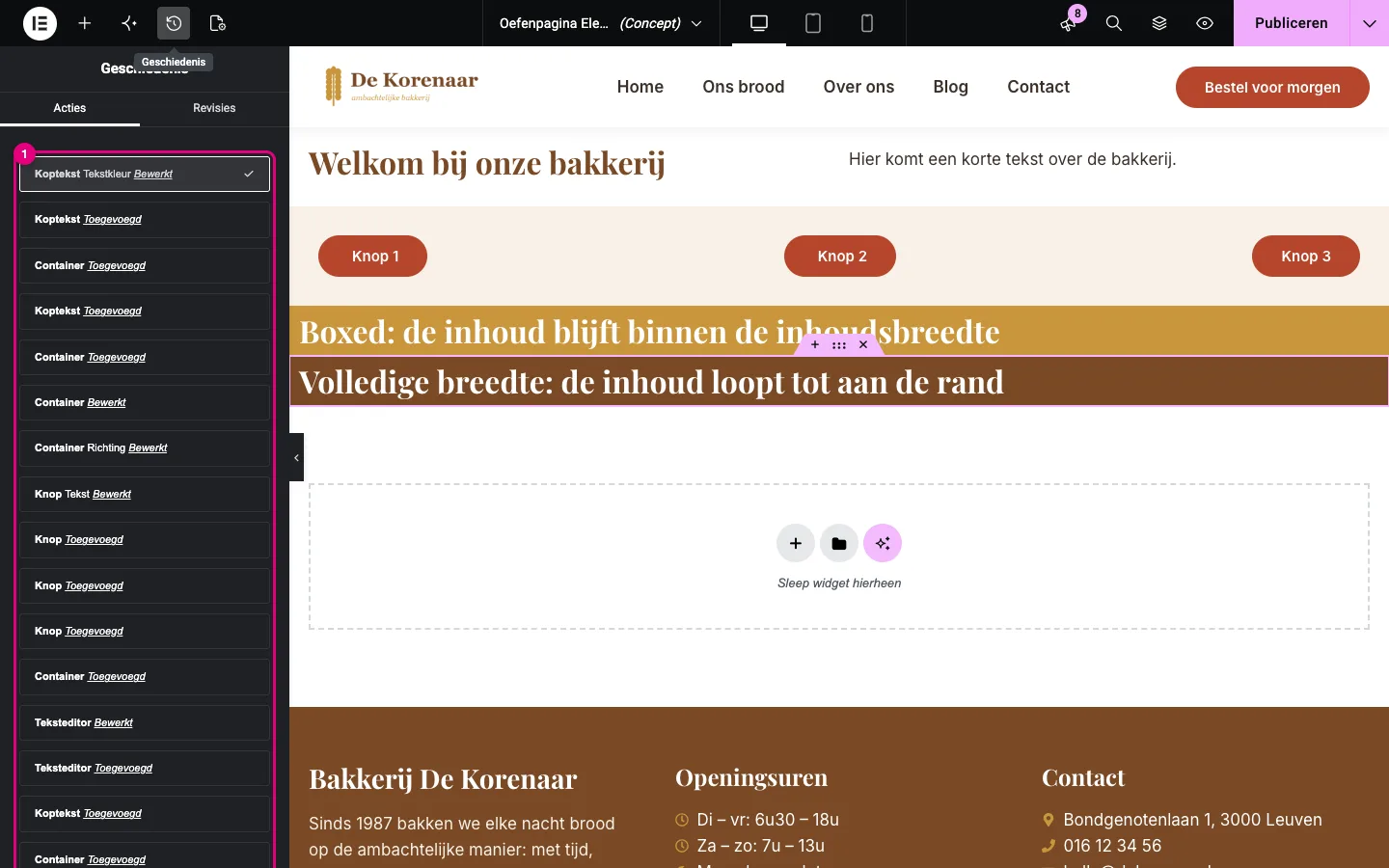Preview changes with the eye icon
This screenshot has height=868, width=1389.
tap(1205, 23)
